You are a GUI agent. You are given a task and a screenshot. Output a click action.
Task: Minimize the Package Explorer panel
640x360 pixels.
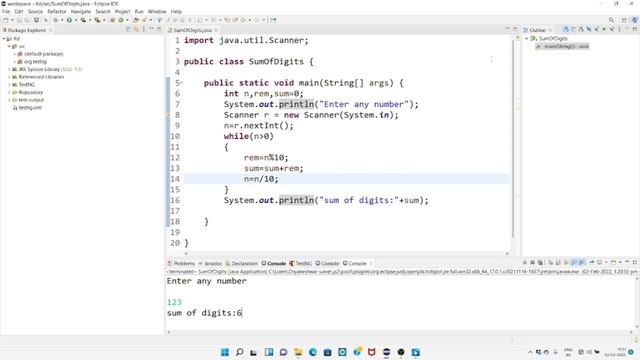coord(151,29)
